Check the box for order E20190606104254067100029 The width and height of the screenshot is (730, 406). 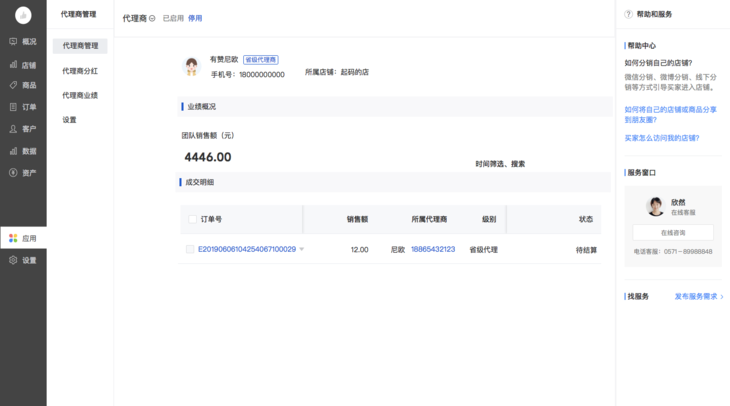click(190, 249)
